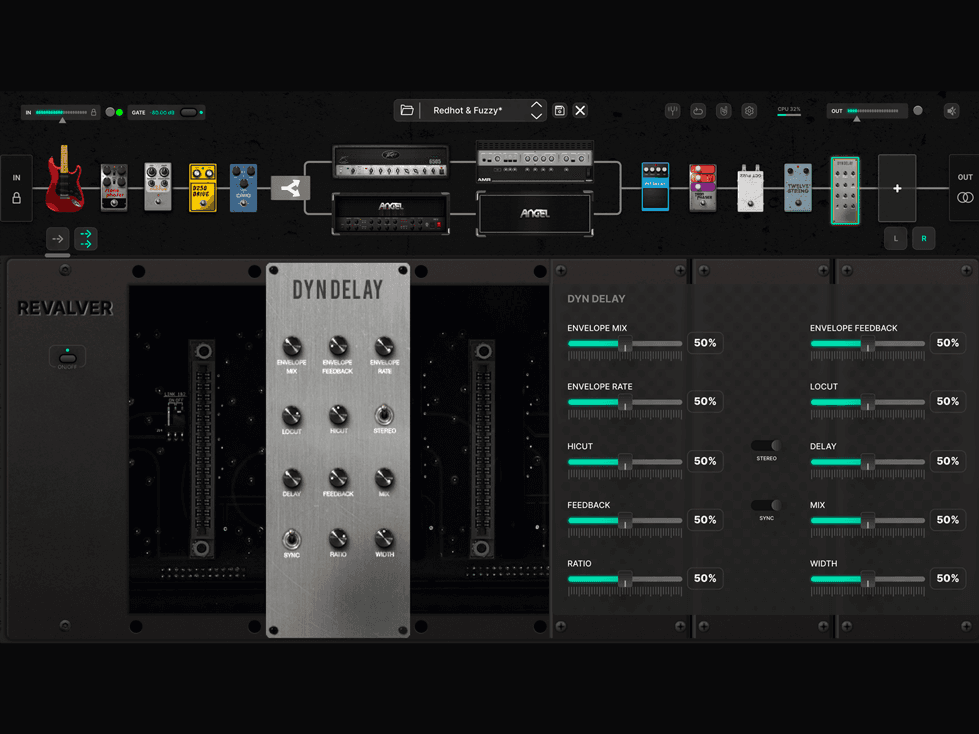Click the looper icon in top toolbar
Image resolution: width=979 pixels, height=734 pixels.
click(x=698, y=110)
